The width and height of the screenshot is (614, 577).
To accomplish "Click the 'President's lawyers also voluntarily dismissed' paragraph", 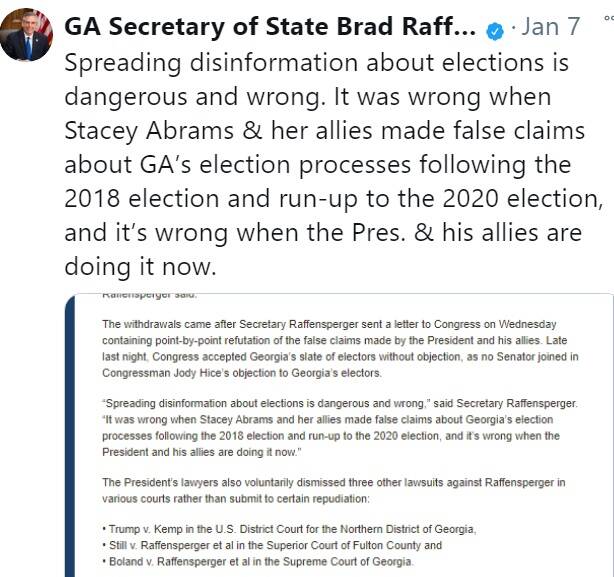I will pyautogui.click(x=334, y=490).
